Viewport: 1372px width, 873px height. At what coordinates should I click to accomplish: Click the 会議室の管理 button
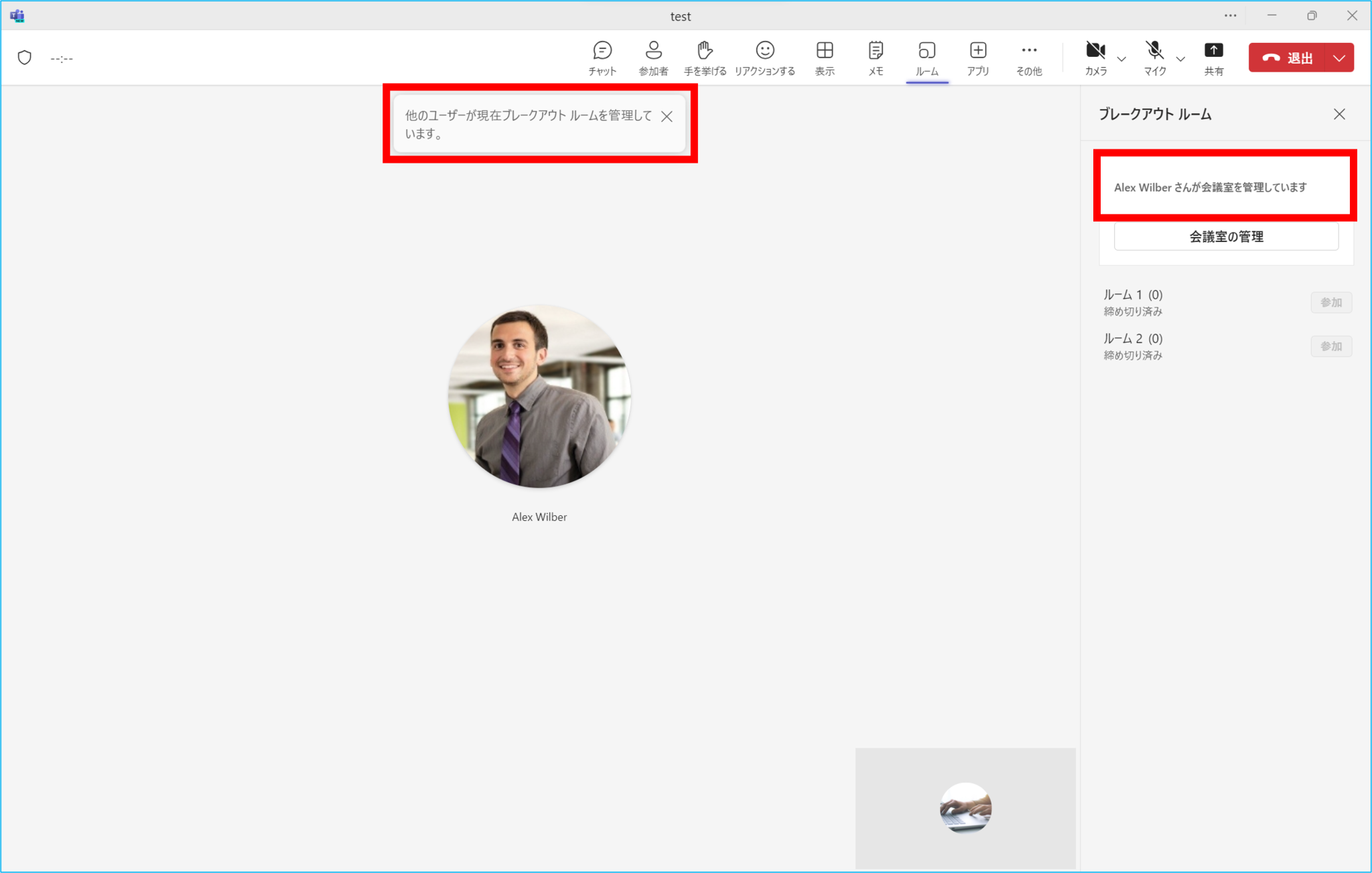click(x=1226, y=237)
